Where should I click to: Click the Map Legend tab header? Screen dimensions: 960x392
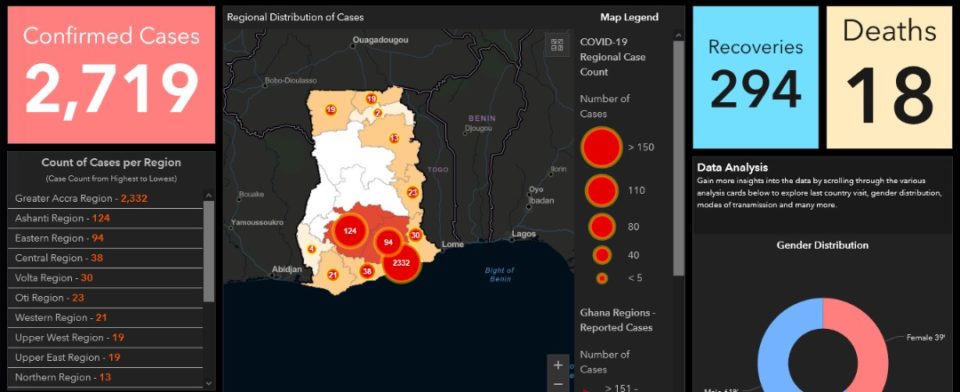click(x=629, y=17)
